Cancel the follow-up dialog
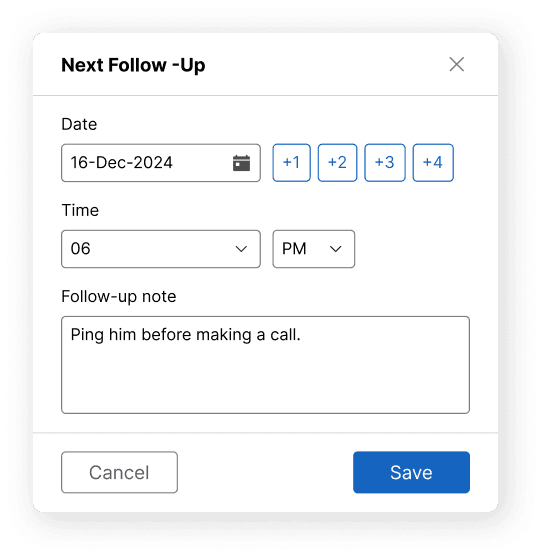 [119, 472]
